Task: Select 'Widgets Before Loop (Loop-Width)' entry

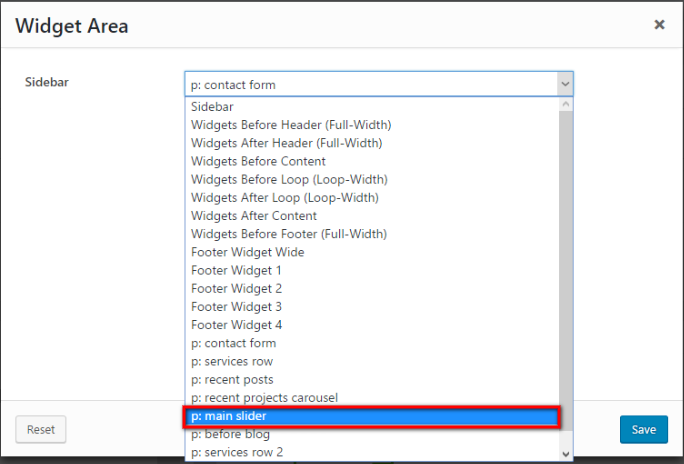Action: [289, 179]
